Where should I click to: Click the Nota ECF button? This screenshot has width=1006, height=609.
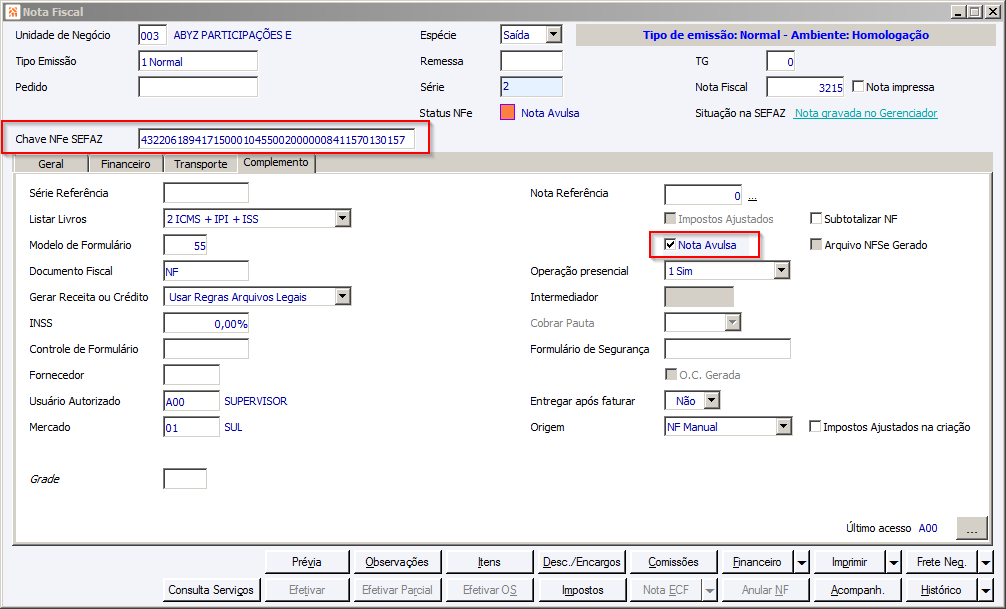(x=666, y=590)
